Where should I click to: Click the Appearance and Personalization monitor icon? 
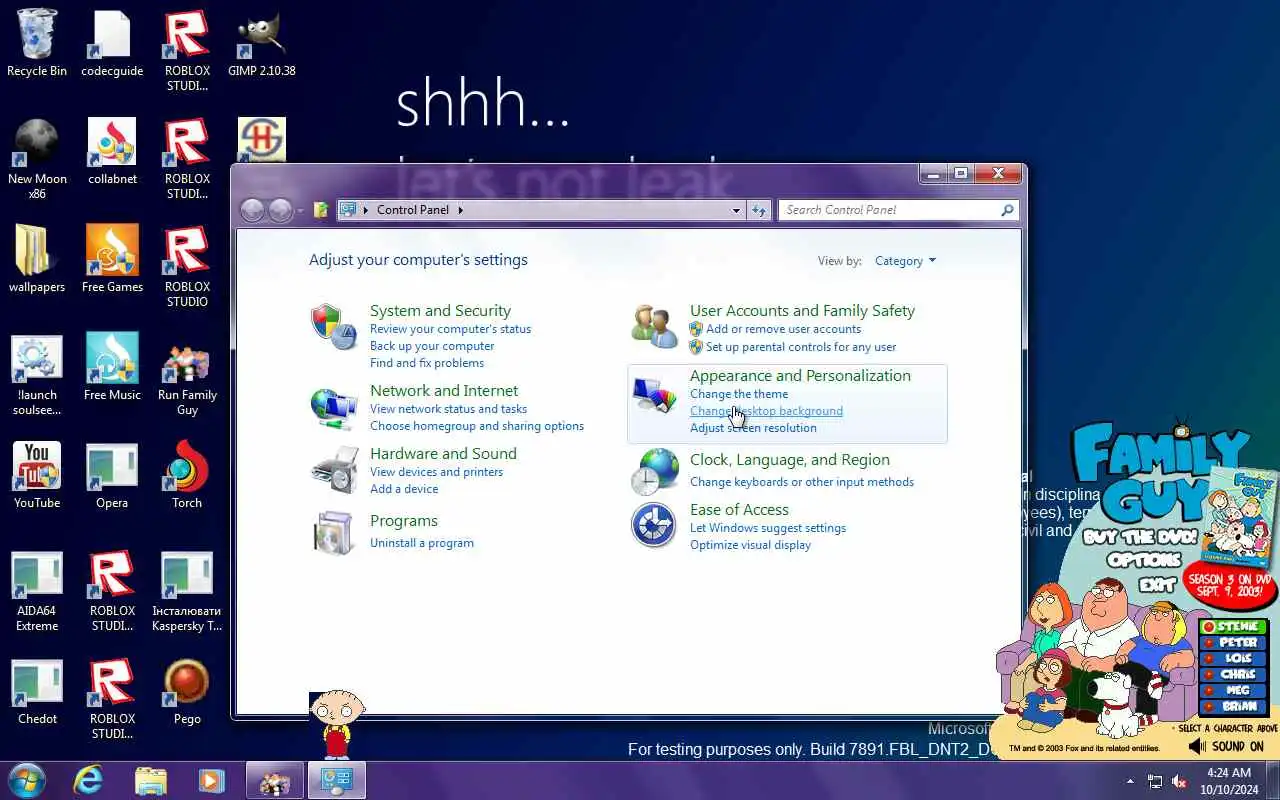pyautogui.click(x=654, y=393)
